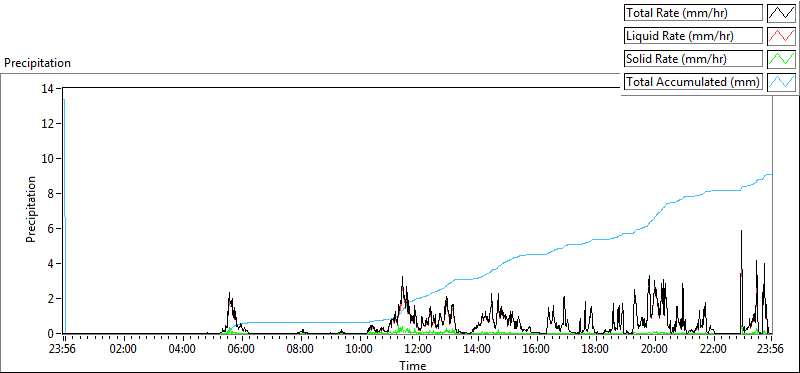Image resolution: width=800 pixels, height=373 pixels.
Task: Click the Precipitation chart title
Action: 37,63
